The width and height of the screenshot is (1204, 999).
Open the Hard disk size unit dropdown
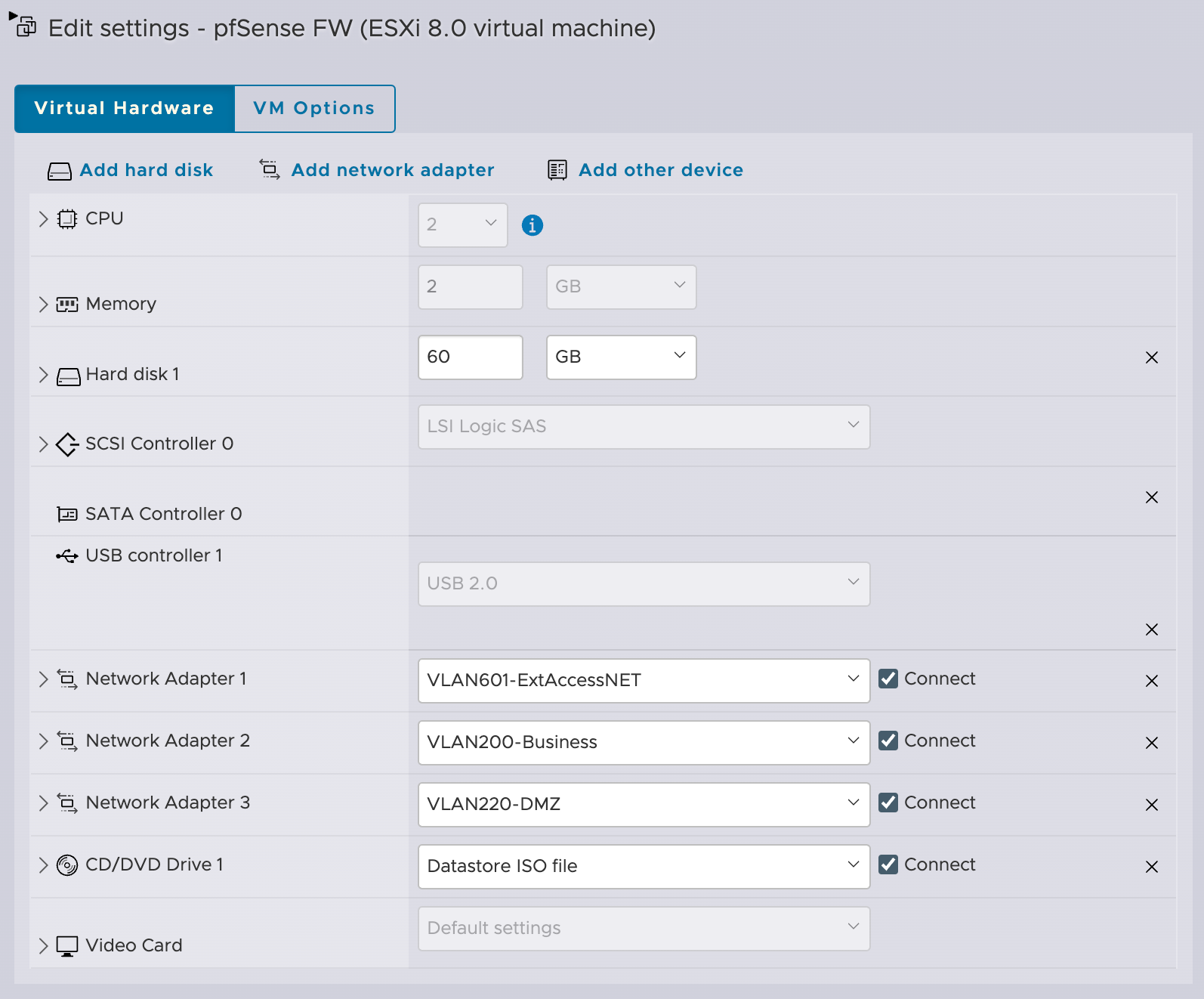click(622, 357)
